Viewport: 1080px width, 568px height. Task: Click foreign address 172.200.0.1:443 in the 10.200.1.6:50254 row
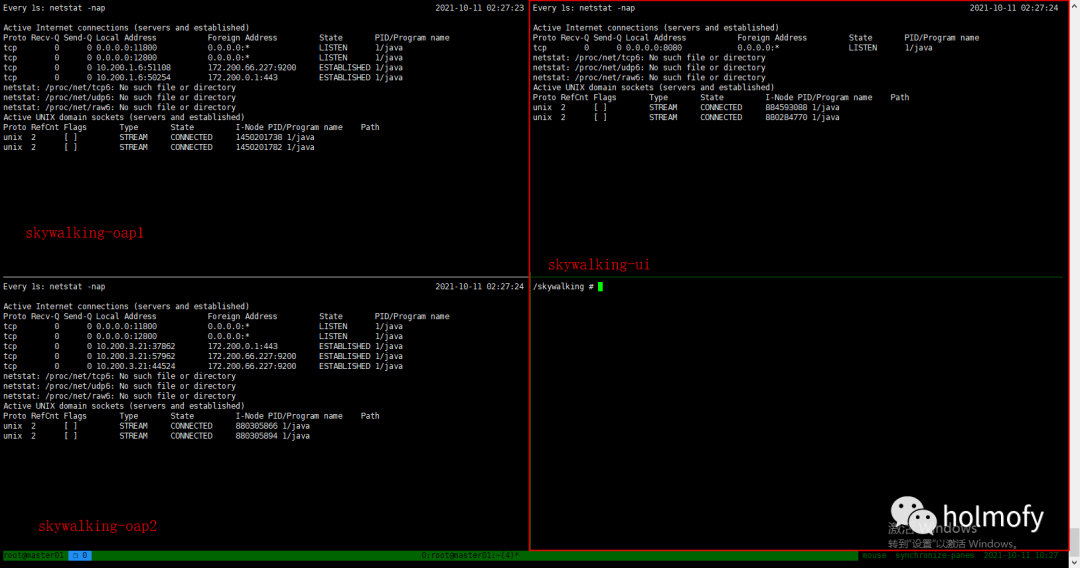pyautogui.click(x=242, y=78)
